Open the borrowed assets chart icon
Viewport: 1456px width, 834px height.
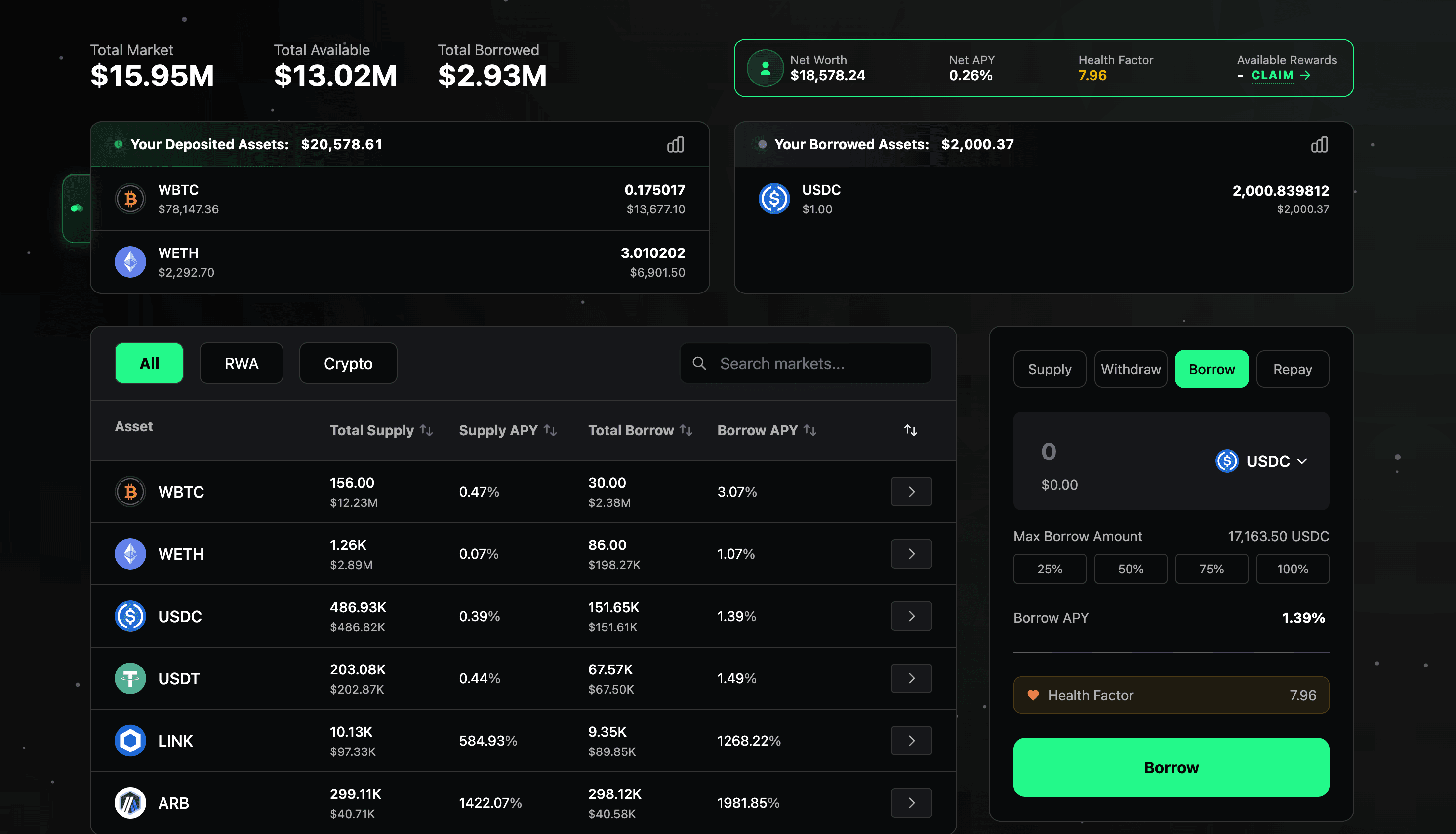click(x=1319, y=144)
